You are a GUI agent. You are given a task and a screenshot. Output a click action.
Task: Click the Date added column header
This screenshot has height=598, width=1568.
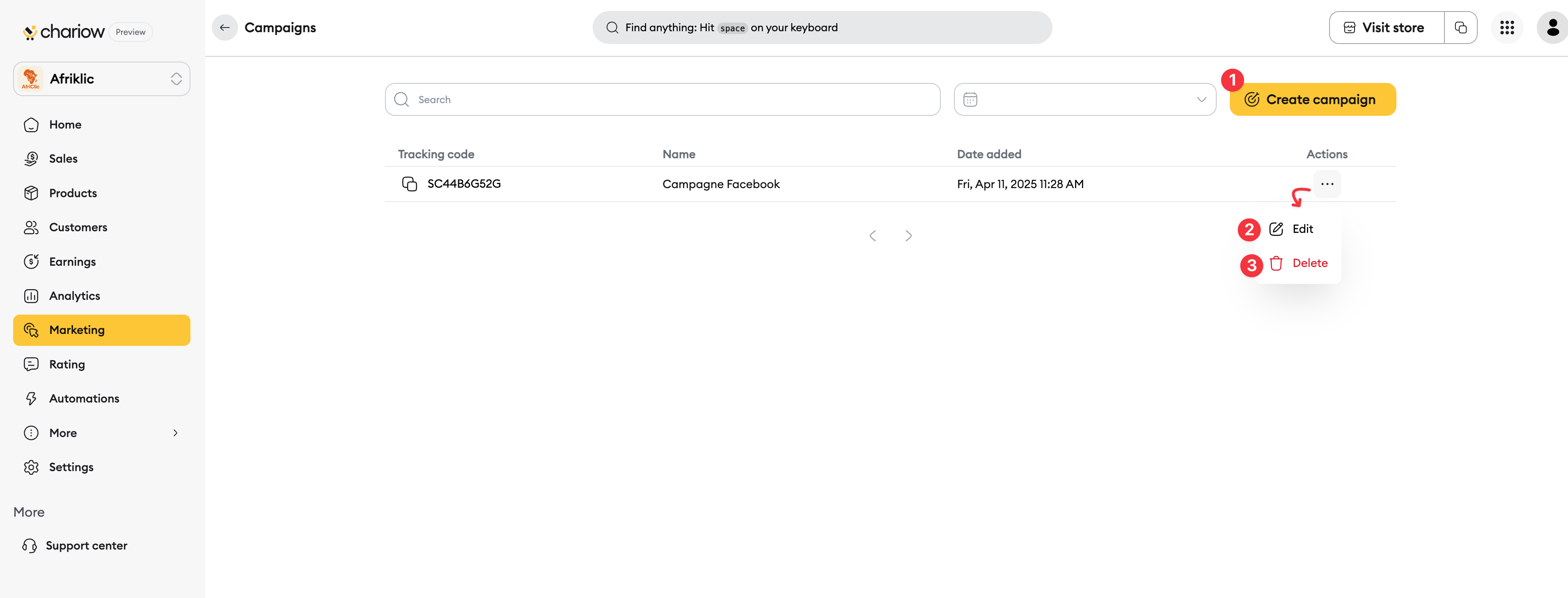tap(988, 154)
